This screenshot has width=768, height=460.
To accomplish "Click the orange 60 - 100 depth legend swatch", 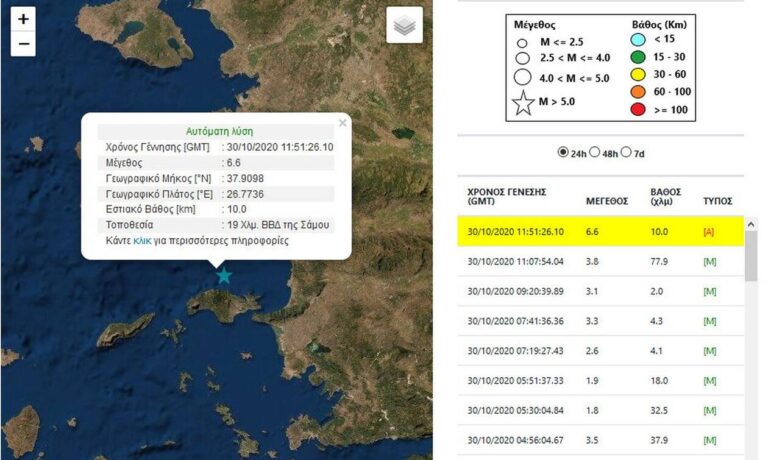I will 638,92.
